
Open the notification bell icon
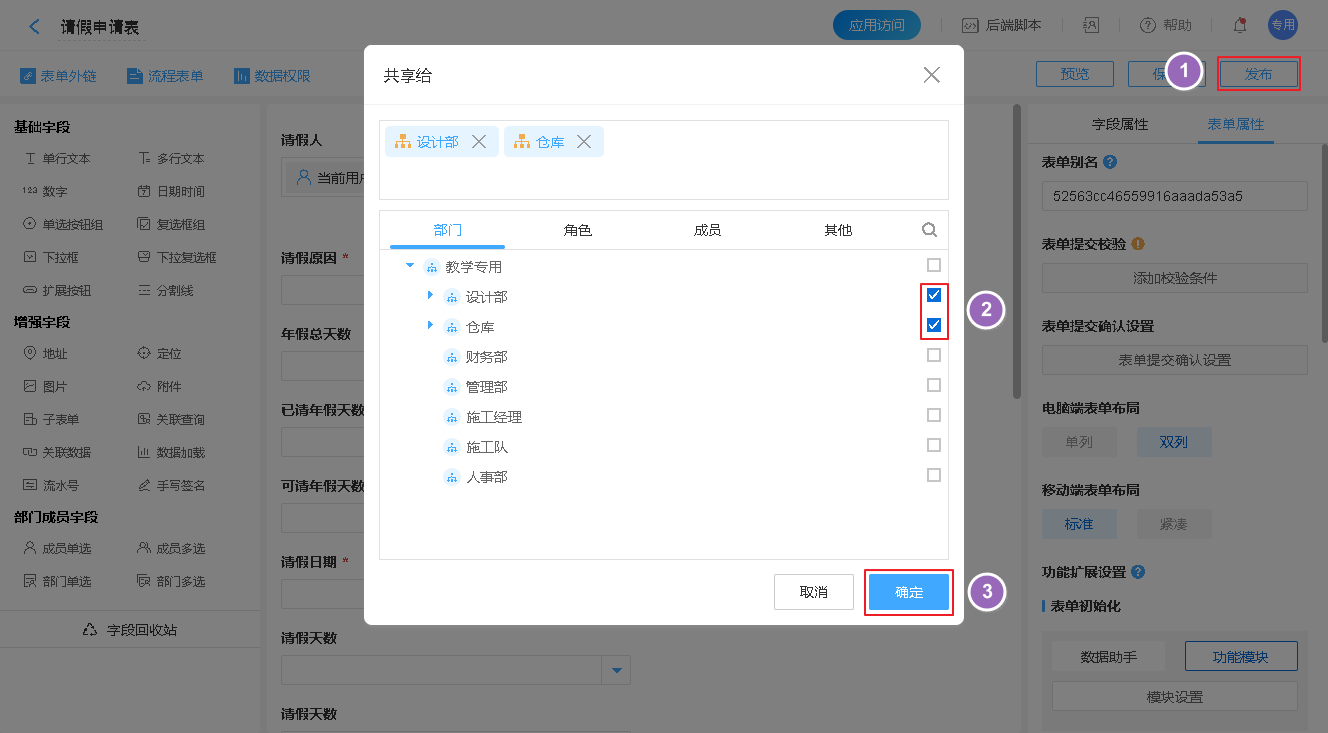click(x=1240, y=26)
